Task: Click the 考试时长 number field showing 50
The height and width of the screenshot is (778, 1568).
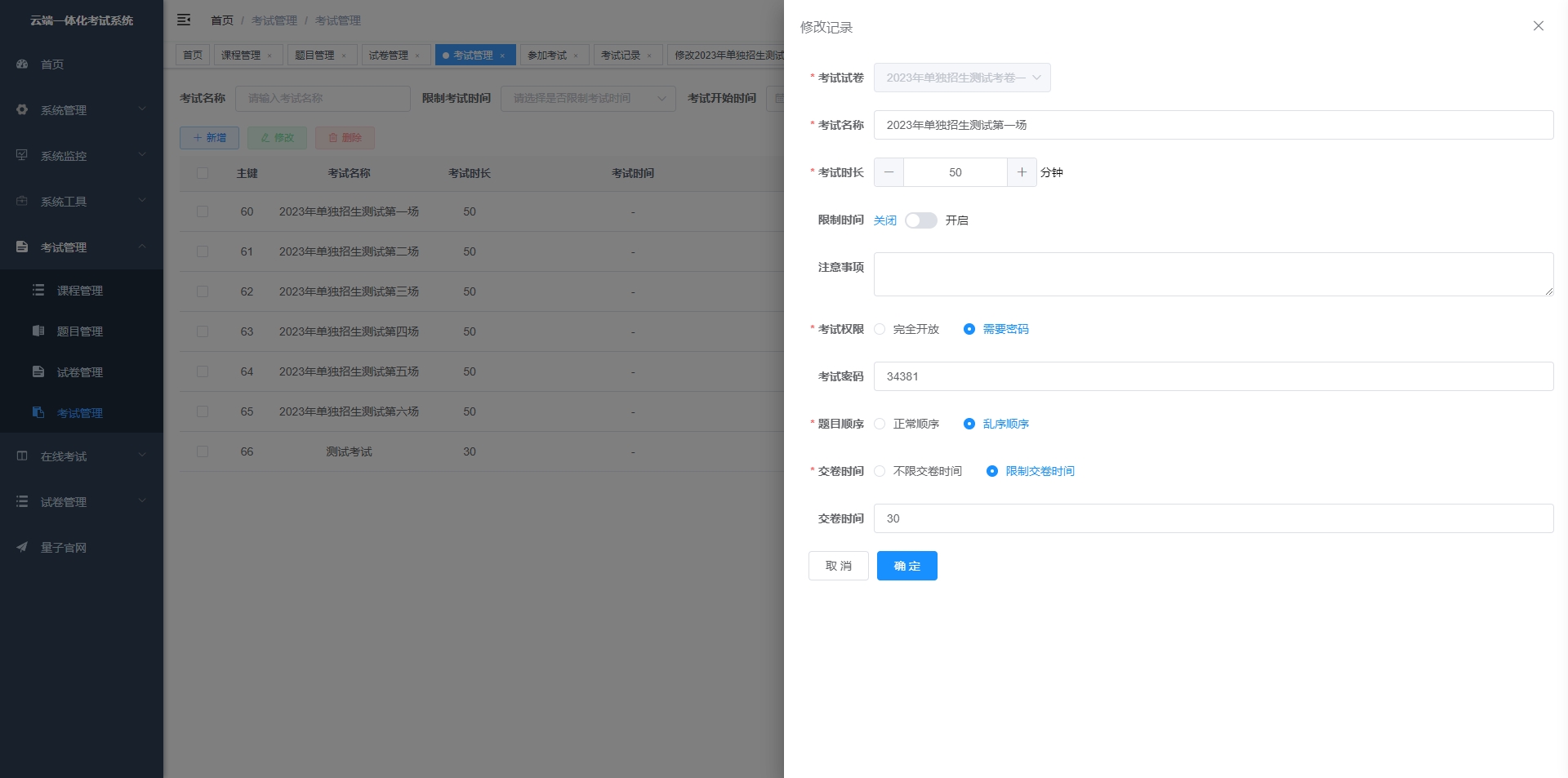Action: [955, 172]
